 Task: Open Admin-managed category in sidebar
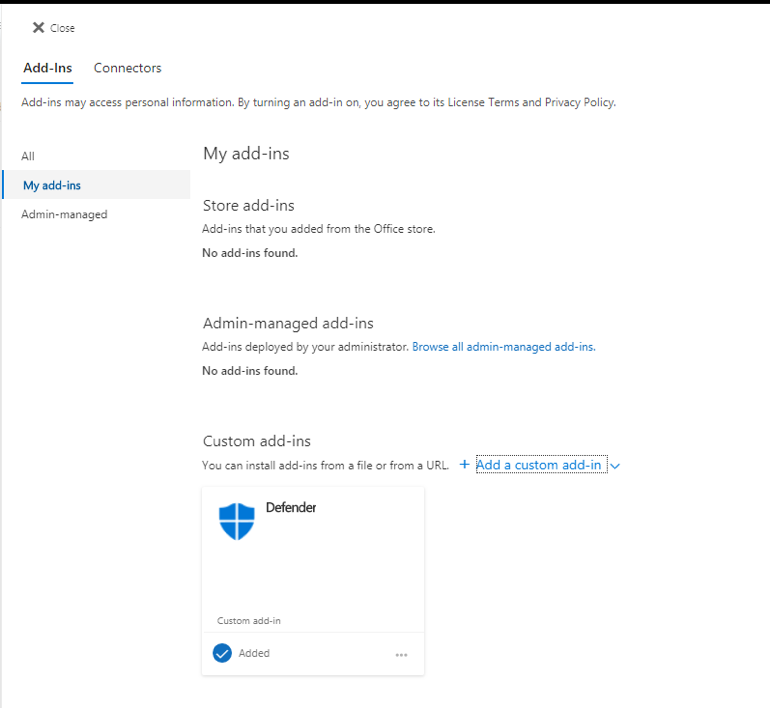click(64, 214)
